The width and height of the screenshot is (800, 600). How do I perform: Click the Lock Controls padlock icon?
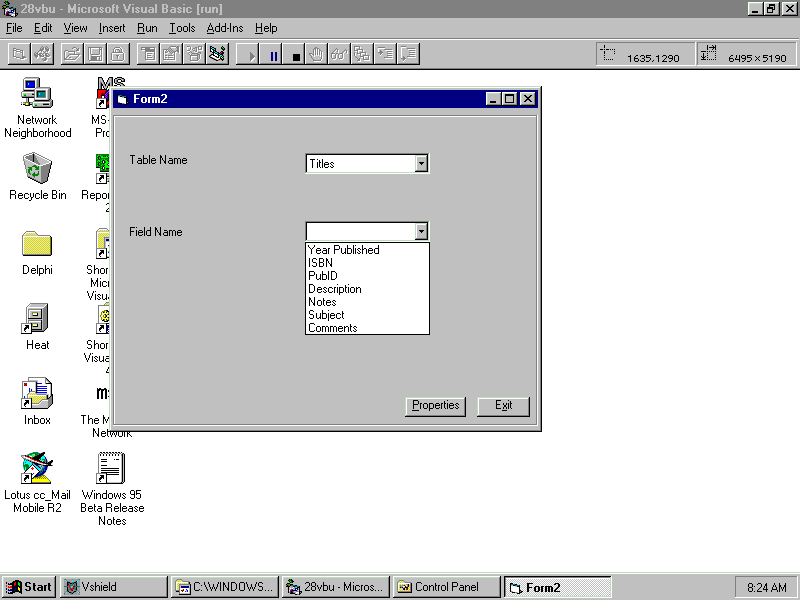[x=117, y=55]
